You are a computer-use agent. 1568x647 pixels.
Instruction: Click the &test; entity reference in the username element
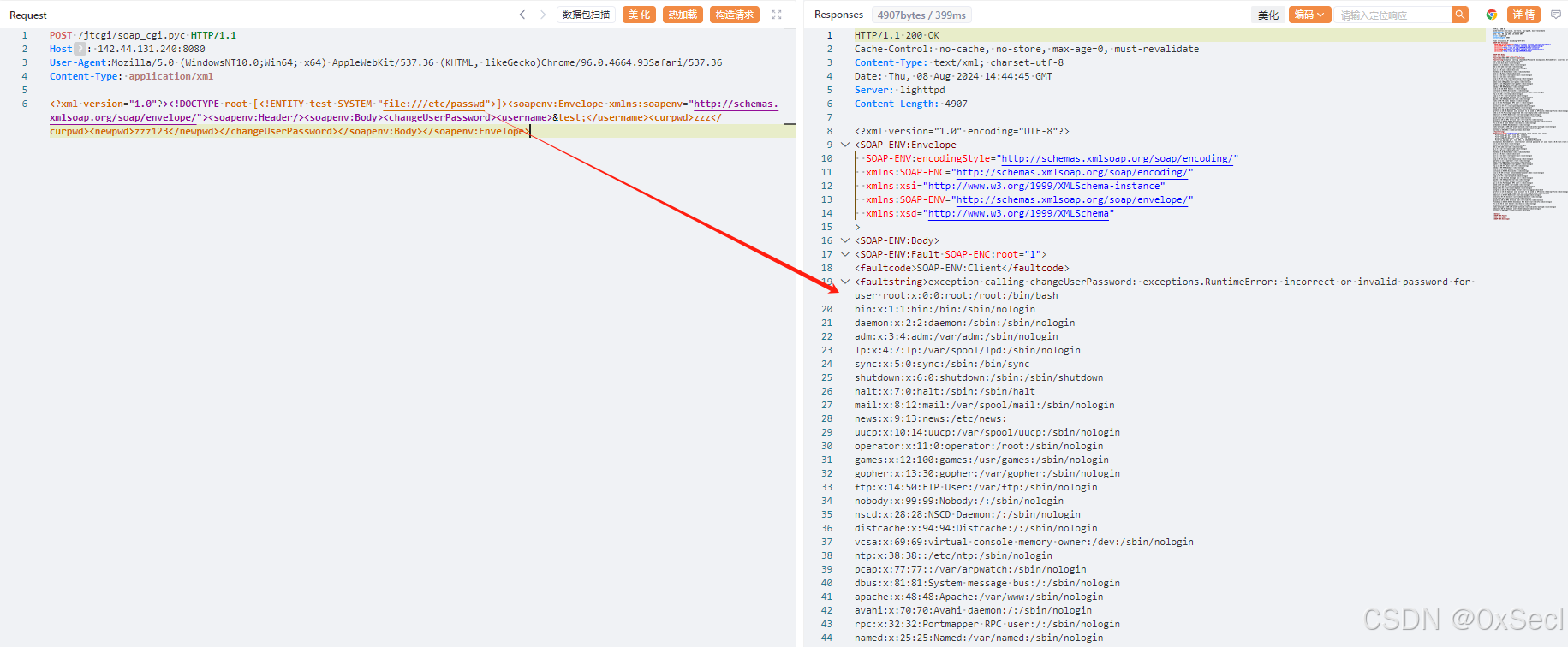click(569, 117)
